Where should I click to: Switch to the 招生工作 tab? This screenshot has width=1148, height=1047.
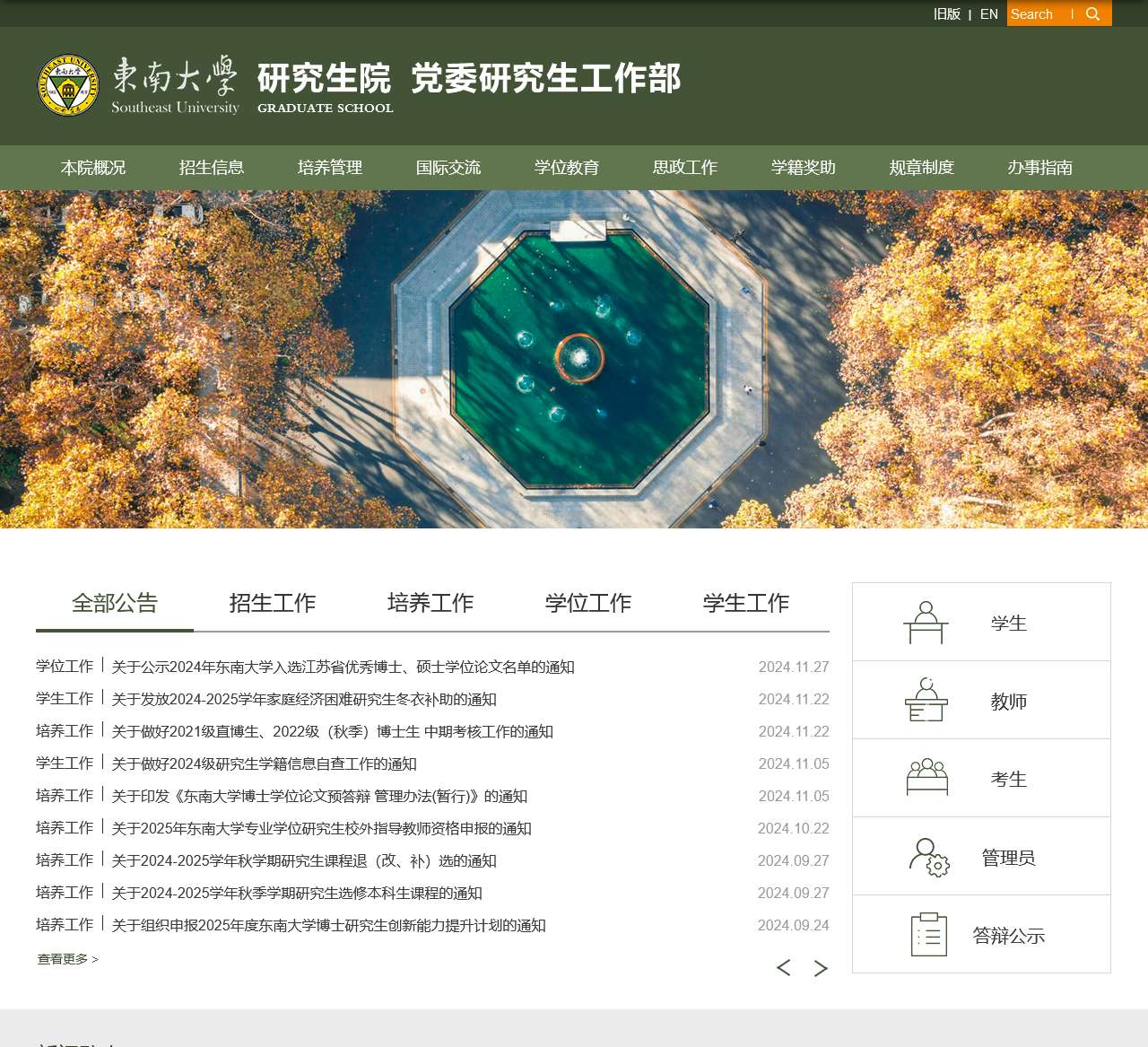274,603
